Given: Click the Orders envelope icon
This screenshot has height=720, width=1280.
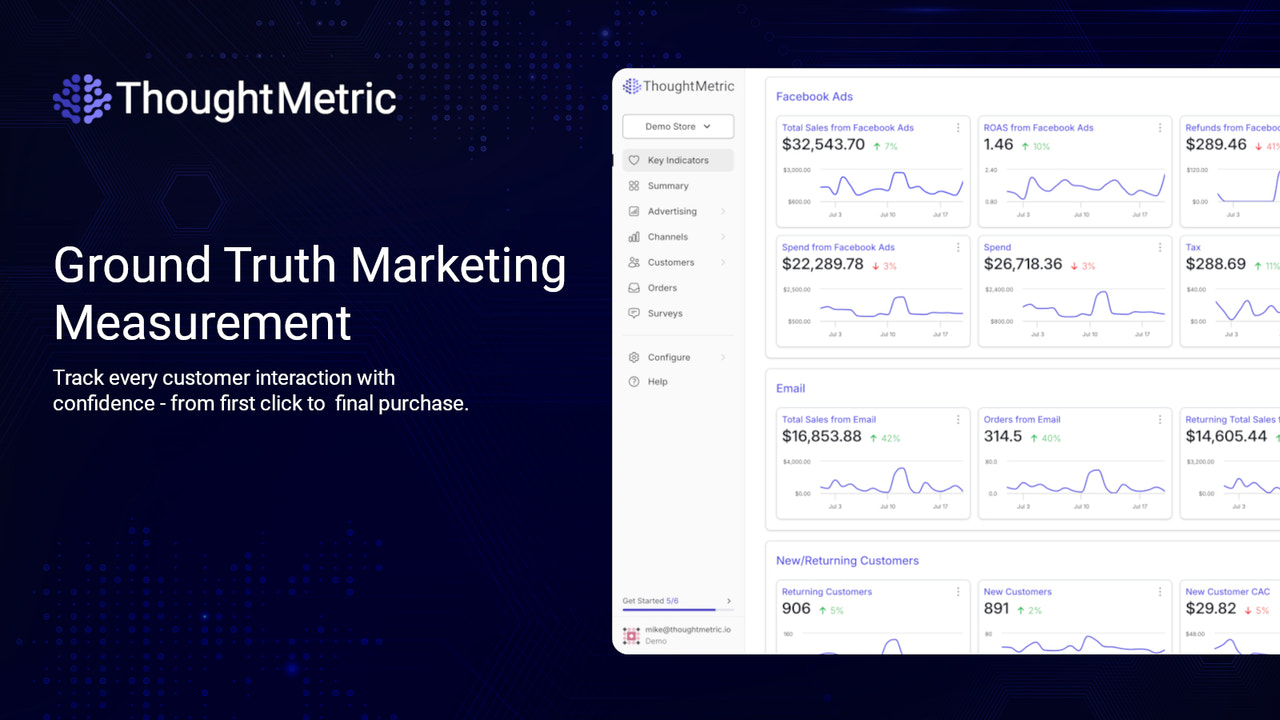Looking at the screenshot, I should coord(634,287).
